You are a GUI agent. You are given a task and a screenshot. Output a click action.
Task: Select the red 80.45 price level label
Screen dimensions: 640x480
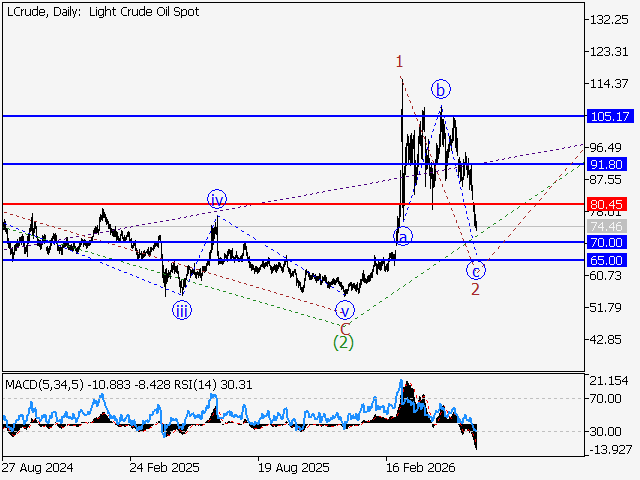click(607, 204)
